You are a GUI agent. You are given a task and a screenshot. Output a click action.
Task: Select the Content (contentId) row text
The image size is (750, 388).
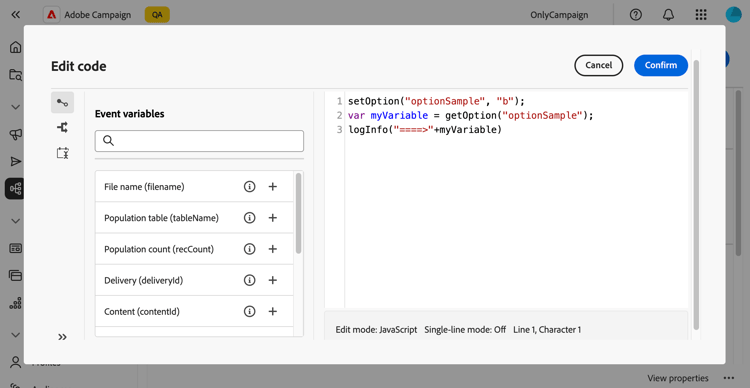tap(142, 312)
